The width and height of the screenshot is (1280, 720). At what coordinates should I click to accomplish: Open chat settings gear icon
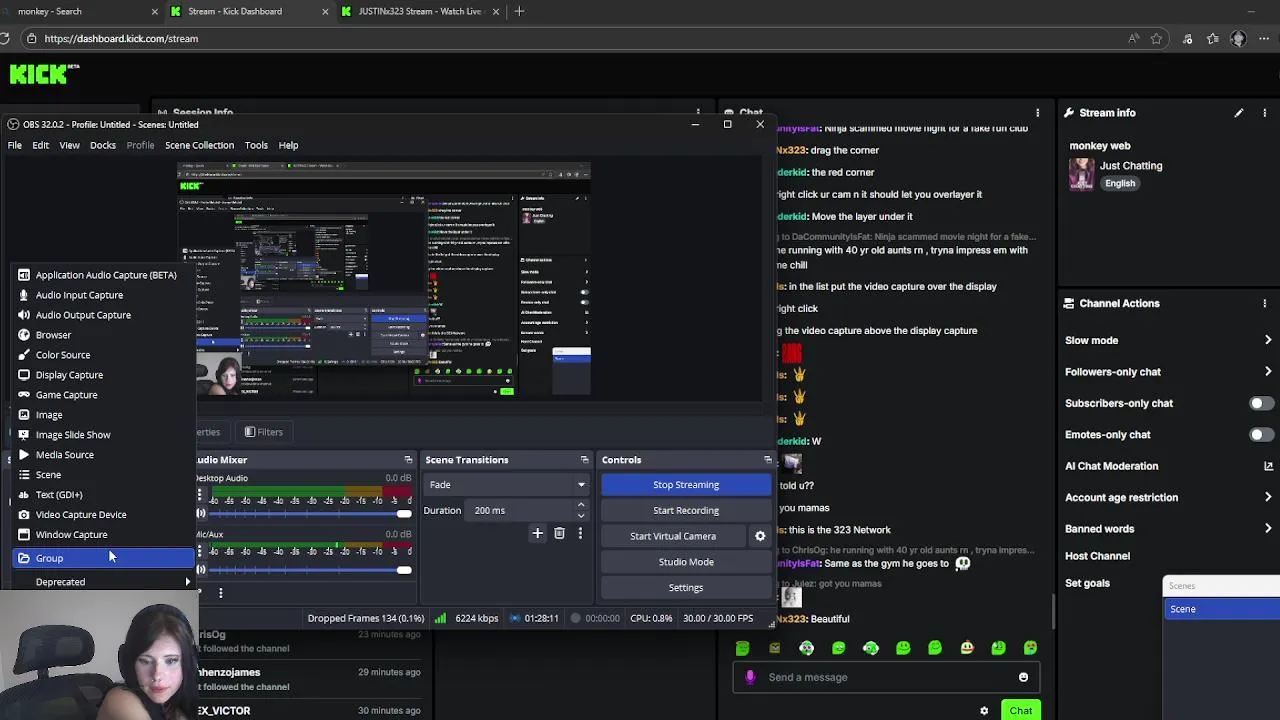coord(984,711)
